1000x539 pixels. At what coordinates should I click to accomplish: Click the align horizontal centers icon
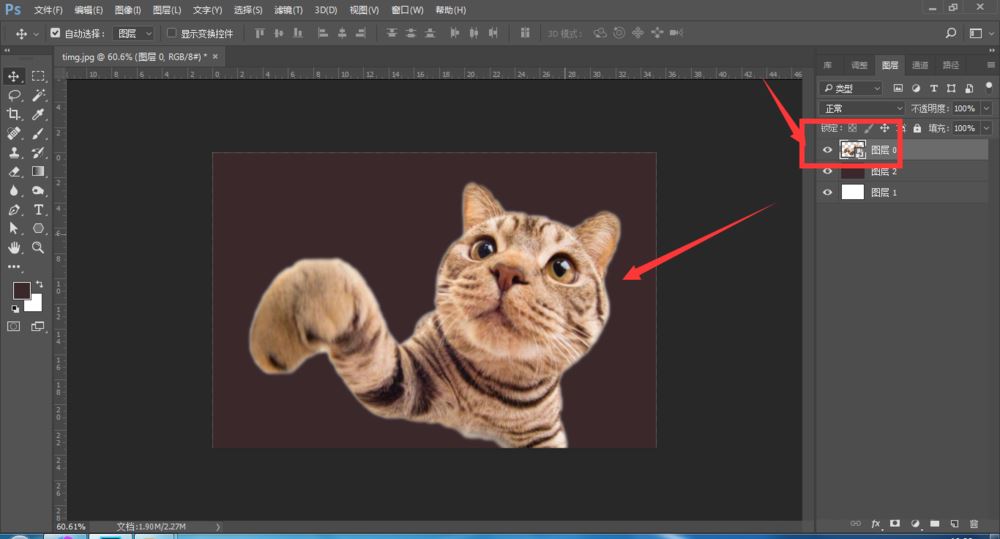tap(342, 33)
